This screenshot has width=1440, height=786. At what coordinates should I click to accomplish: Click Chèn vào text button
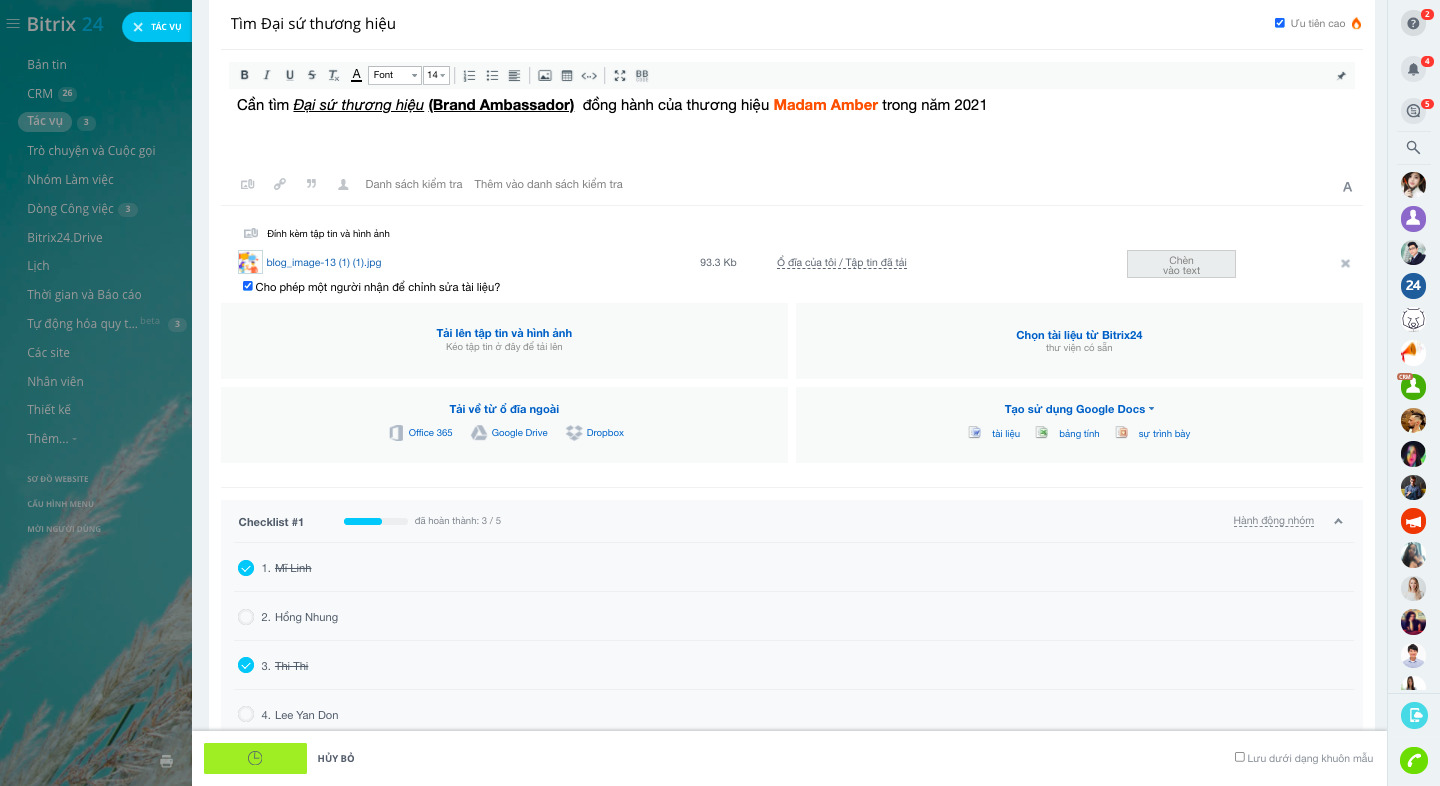tap(1181, 264)
